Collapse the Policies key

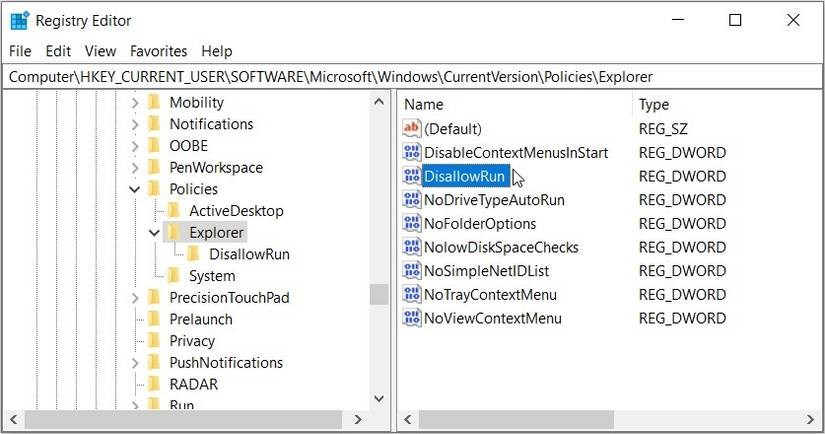click(x=134, y=189)
